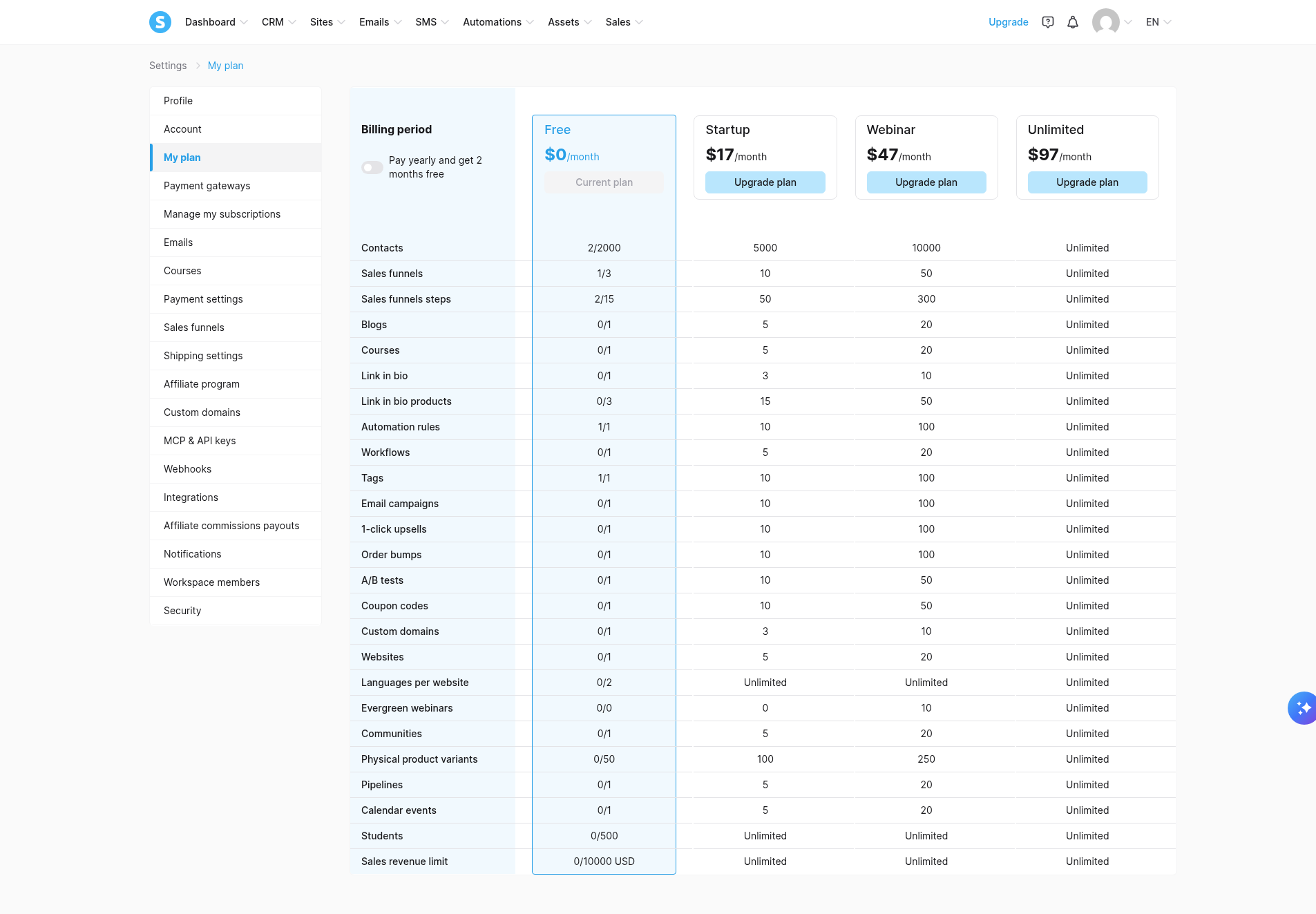Click the My plan breadcrumb
The image size is (1316, 914).
click(x=225, y=66)
